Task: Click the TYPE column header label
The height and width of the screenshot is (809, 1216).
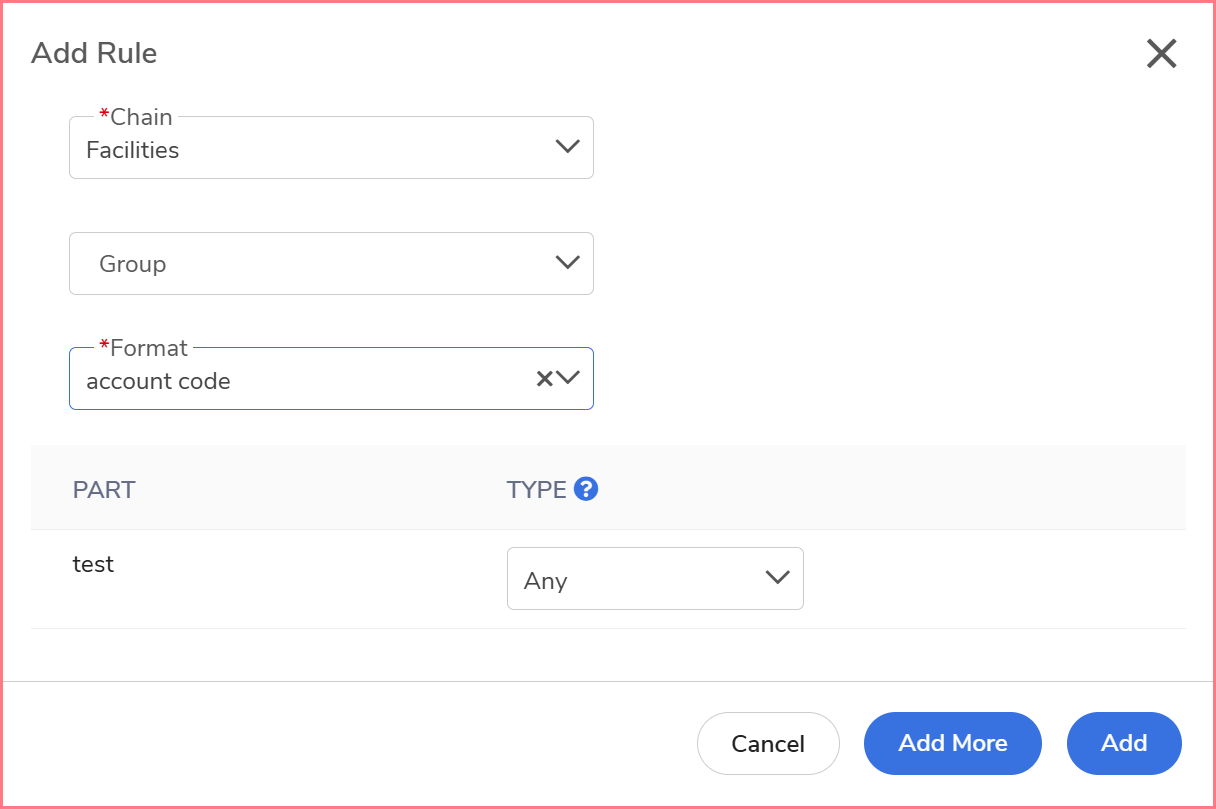Action: (536, 490)
